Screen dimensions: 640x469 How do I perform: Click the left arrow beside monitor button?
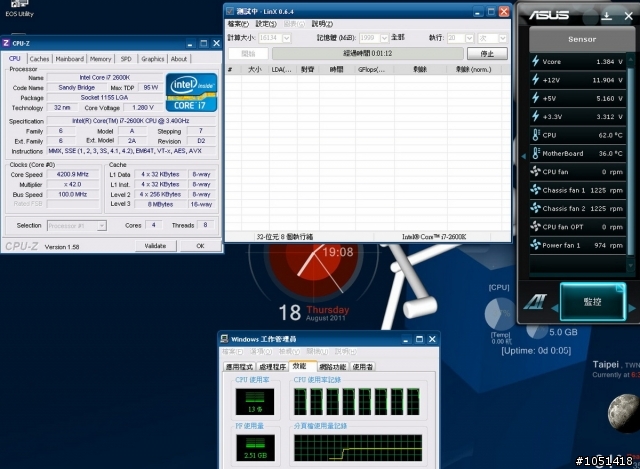[555, 308]
